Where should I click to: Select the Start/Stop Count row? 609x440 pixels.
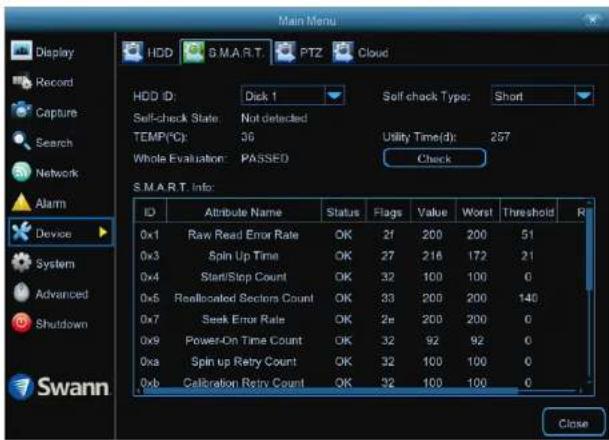360,277
